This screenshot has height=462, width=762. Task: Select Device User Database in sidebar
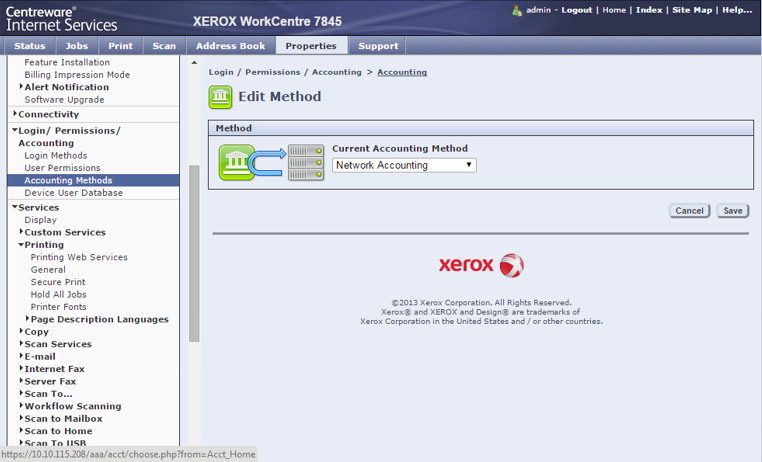coord(73,193)
